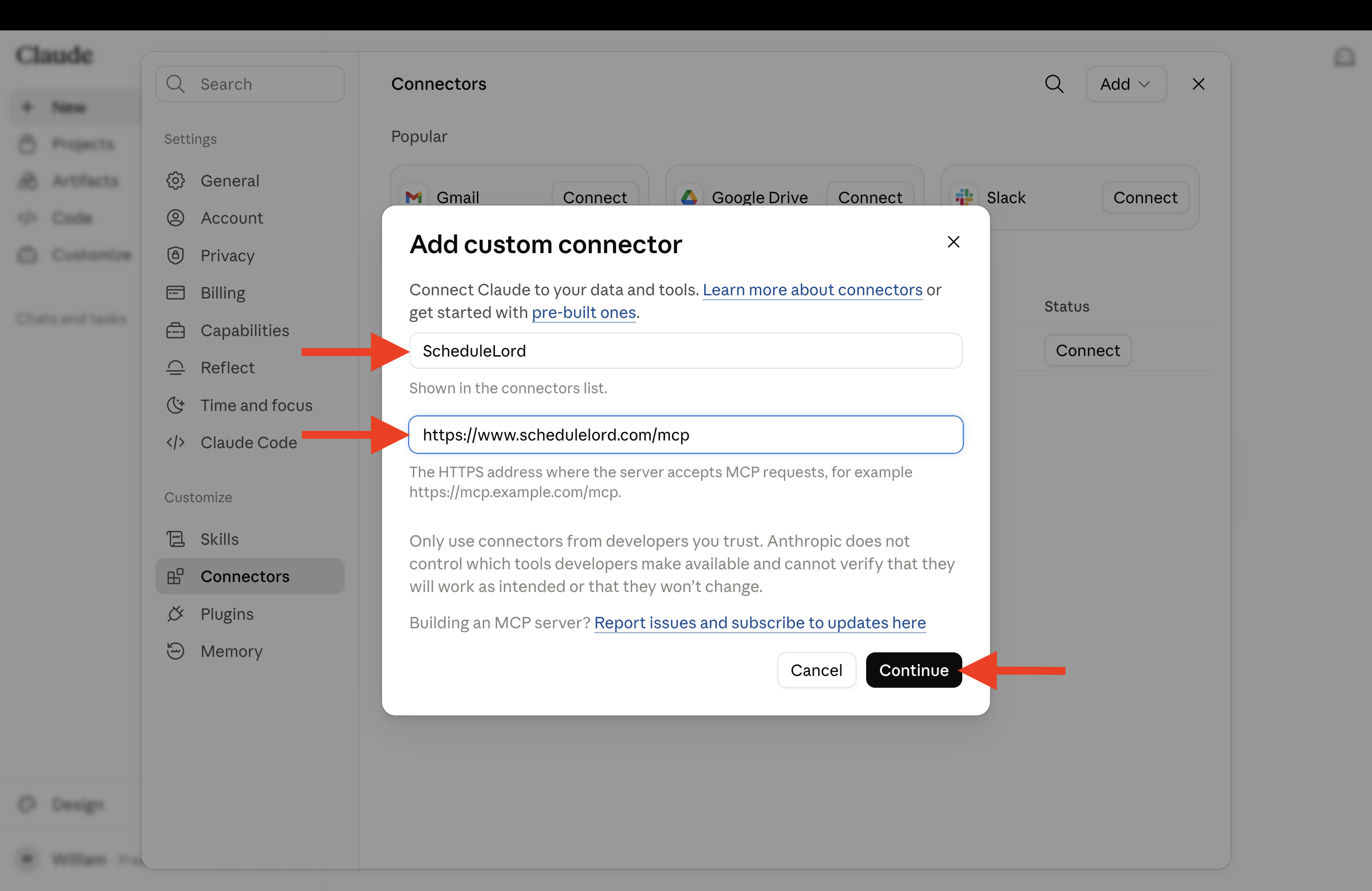Open Memory settings
The width and height of the screenshot is (1372, 891).
[250, 651]
